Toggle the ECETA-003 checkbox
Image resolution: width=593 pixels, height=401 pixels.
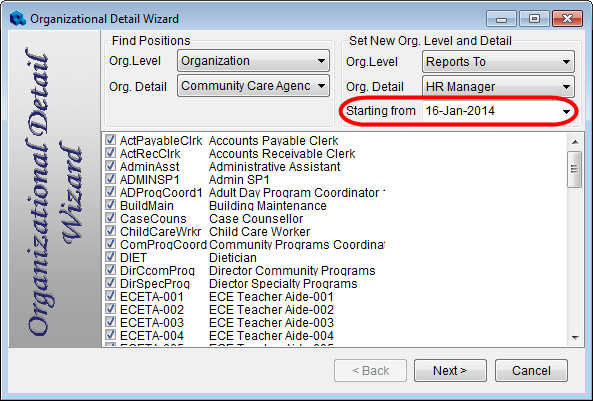pos(110,322)
